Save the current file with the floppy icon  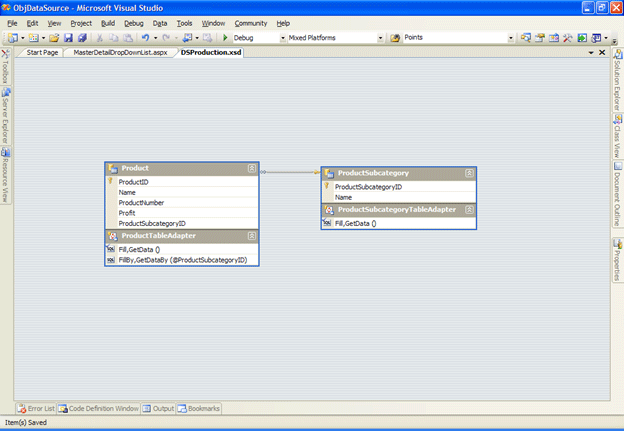(68, 38)
